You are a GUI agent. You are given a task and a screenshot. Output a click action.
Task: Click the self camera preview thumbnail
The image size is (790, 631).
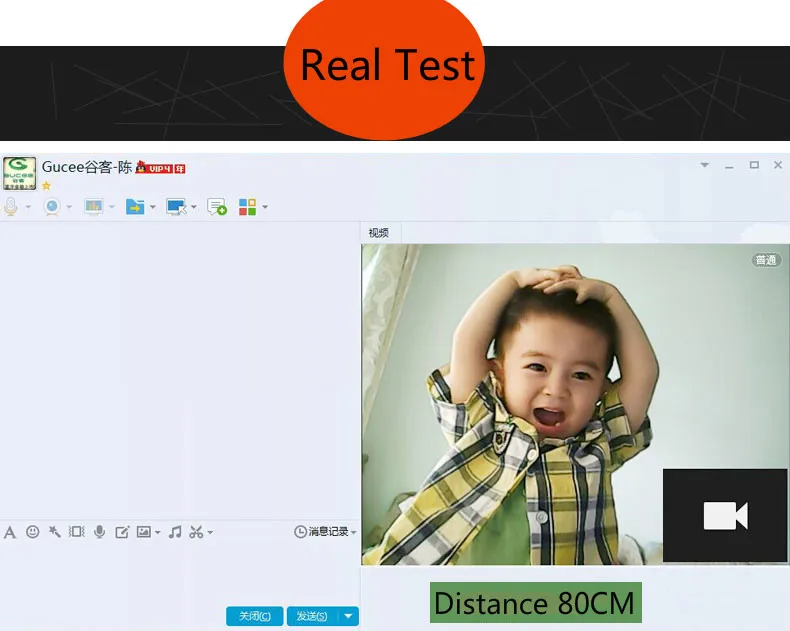[725, 515]
